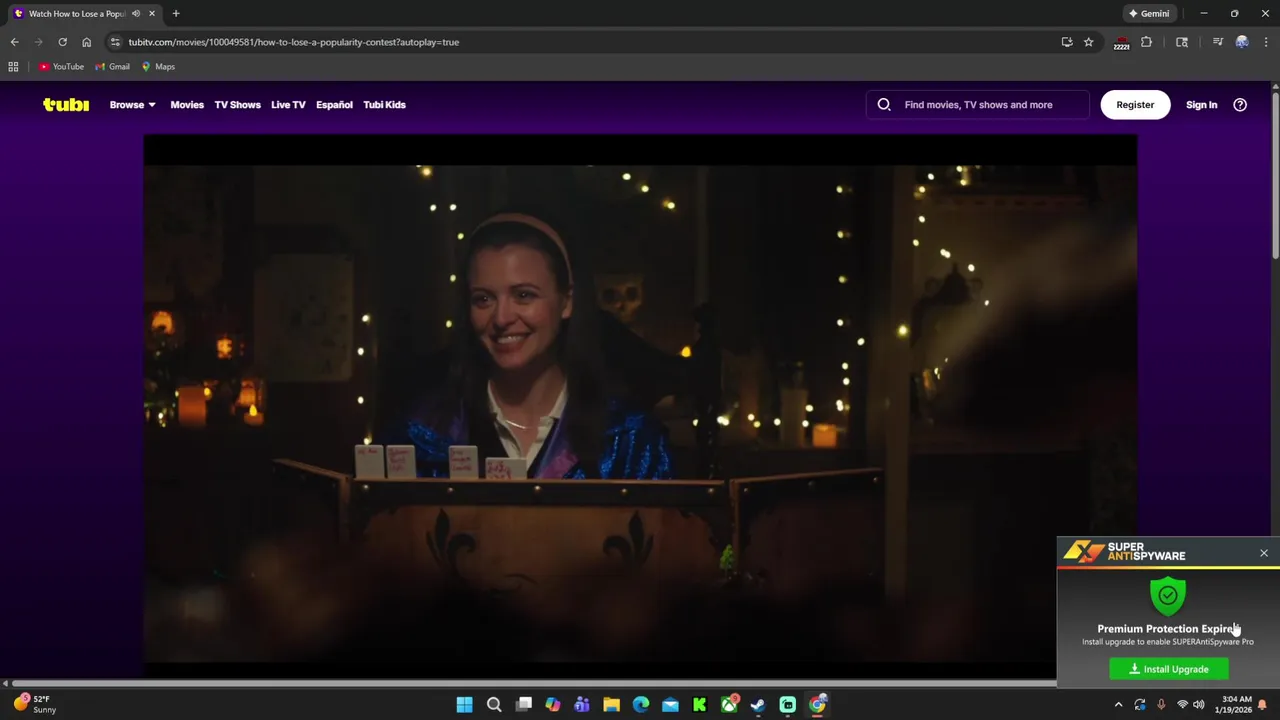
Task: Show hidden system tray icons
Action: (x=1119, y=705)
